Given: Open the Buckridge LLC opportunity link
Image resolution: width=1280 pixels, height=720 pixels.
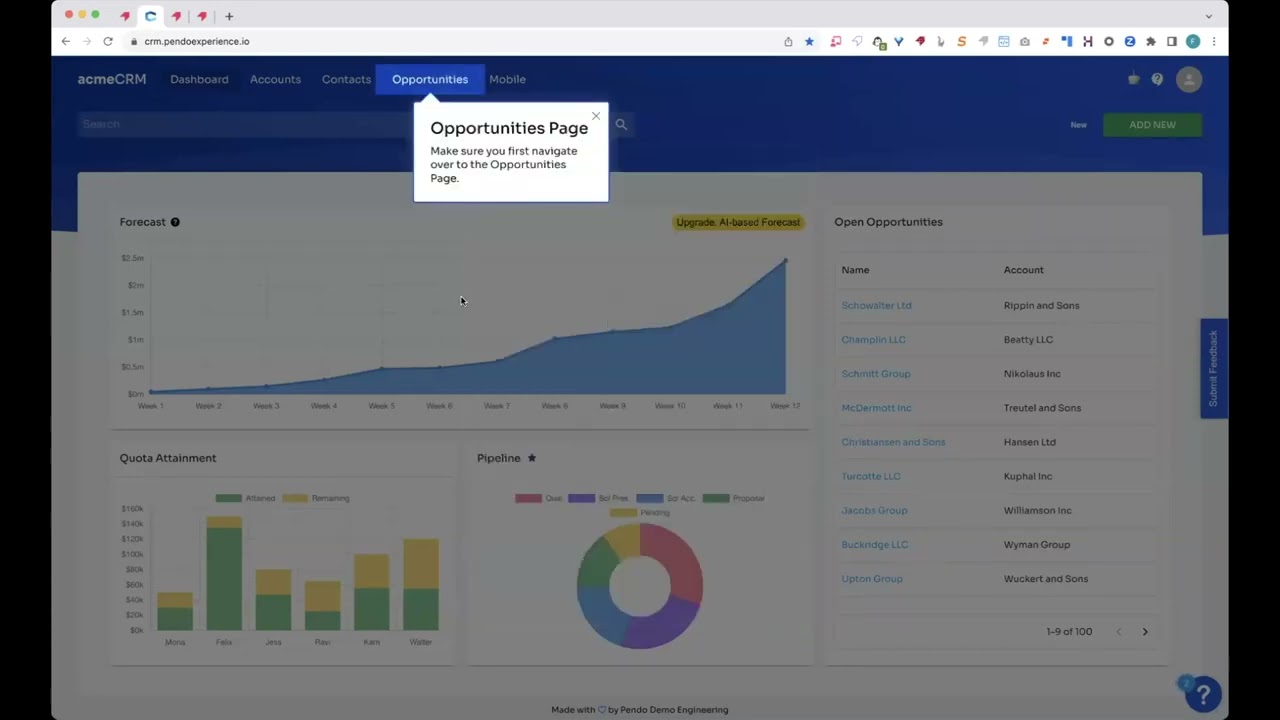Looking at the screenshot, I should click(x=874, y=545).
